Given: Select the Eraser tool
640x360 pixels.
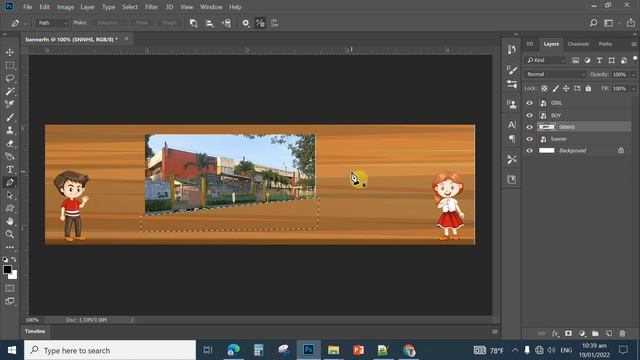Looking at the screenshot, I should (x=10, y=143).
